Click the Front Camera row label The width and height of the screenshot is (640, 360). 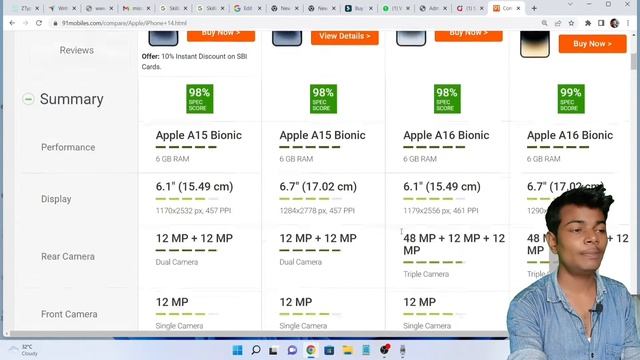(x=69, y=314)
